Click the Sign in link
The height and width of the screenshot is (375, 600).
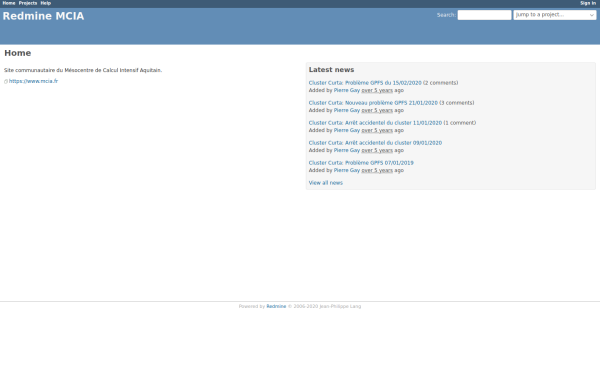pos(588,3)
